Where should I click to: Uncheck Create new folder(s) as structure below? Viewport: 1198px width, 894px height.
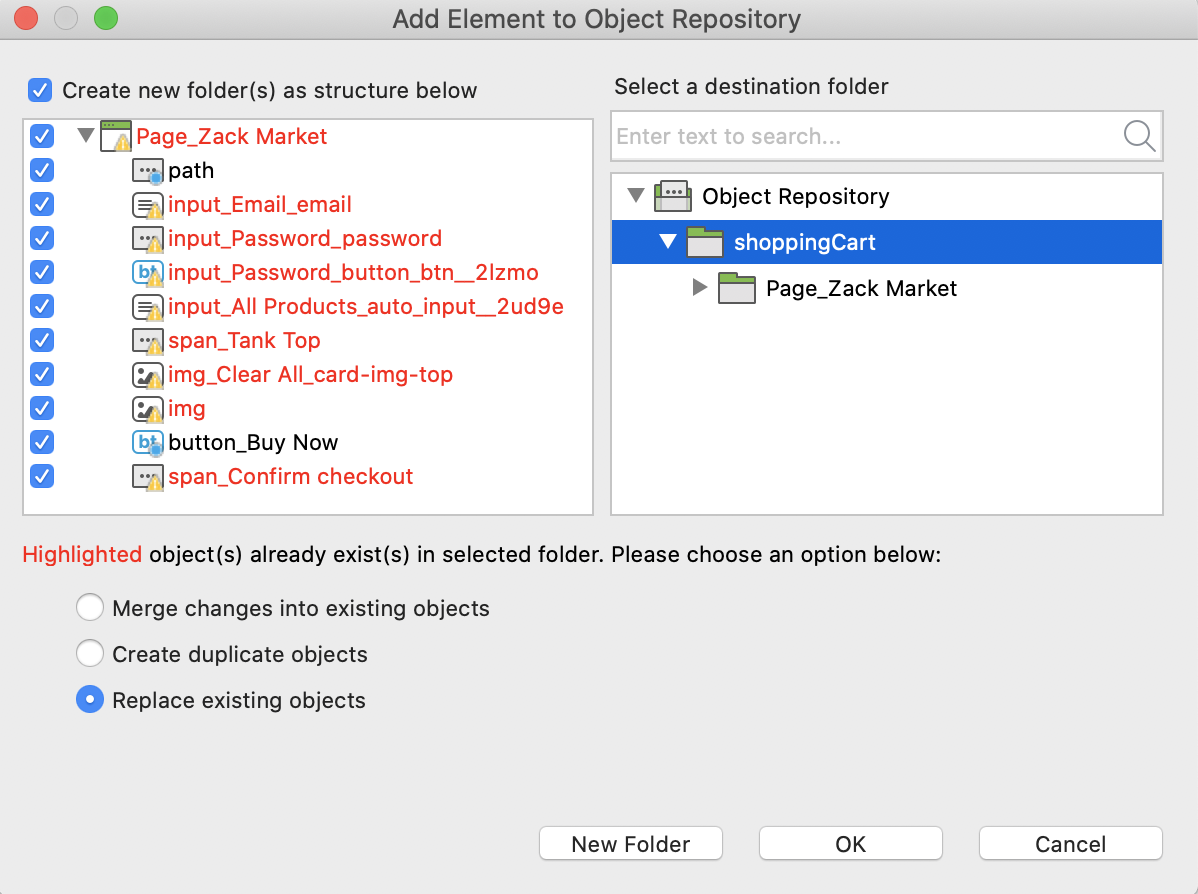coord(40,90)
